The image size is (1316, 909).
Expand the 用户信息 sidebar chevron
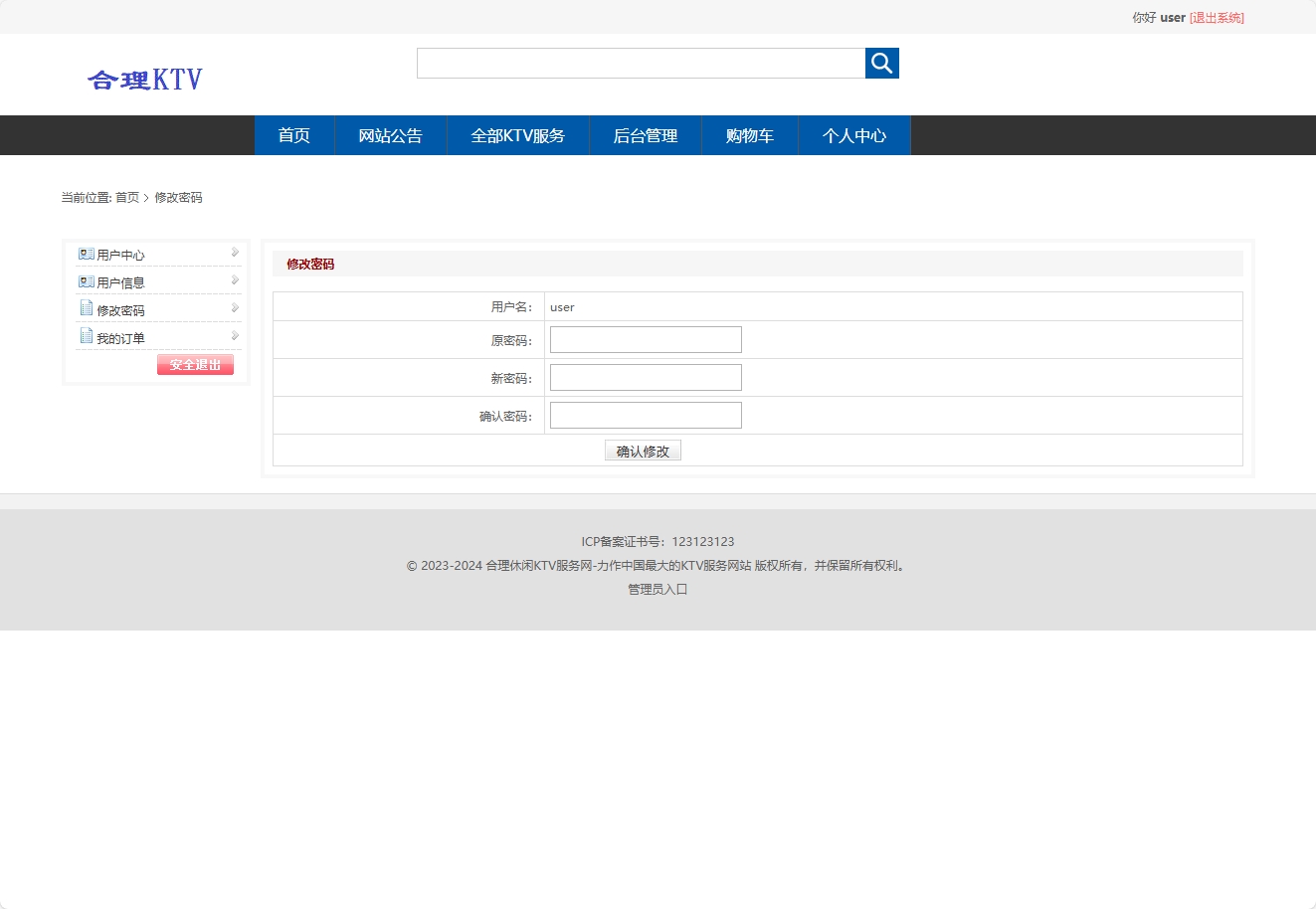(x=234, y=280)
